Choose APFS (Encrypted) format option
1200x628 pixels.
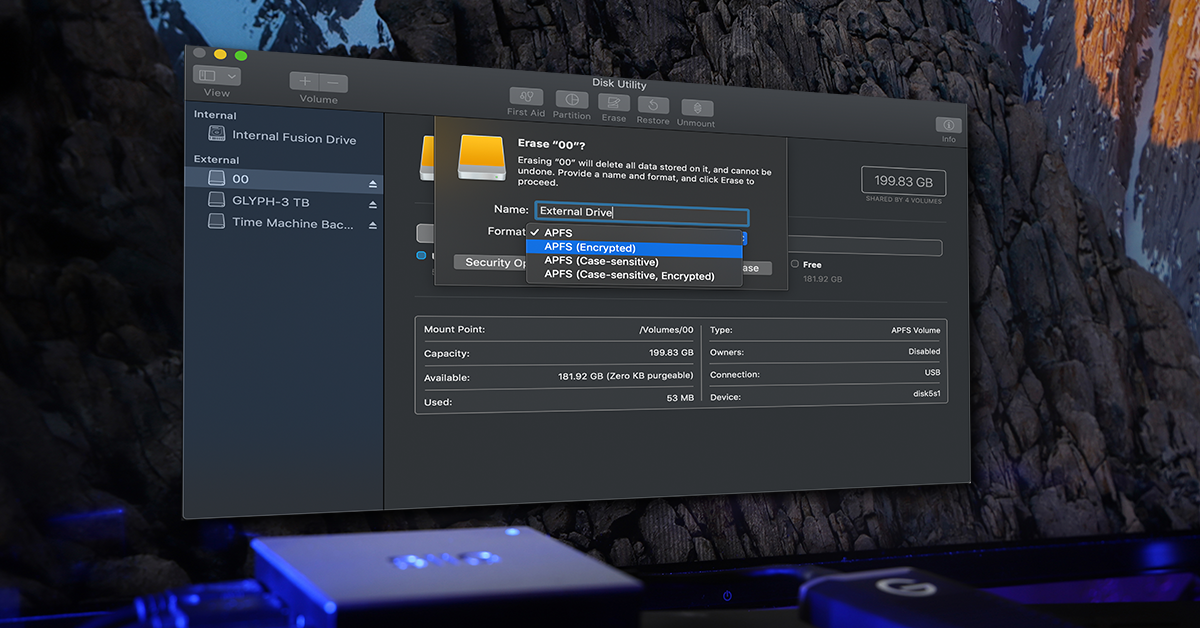tap(635, 247)
